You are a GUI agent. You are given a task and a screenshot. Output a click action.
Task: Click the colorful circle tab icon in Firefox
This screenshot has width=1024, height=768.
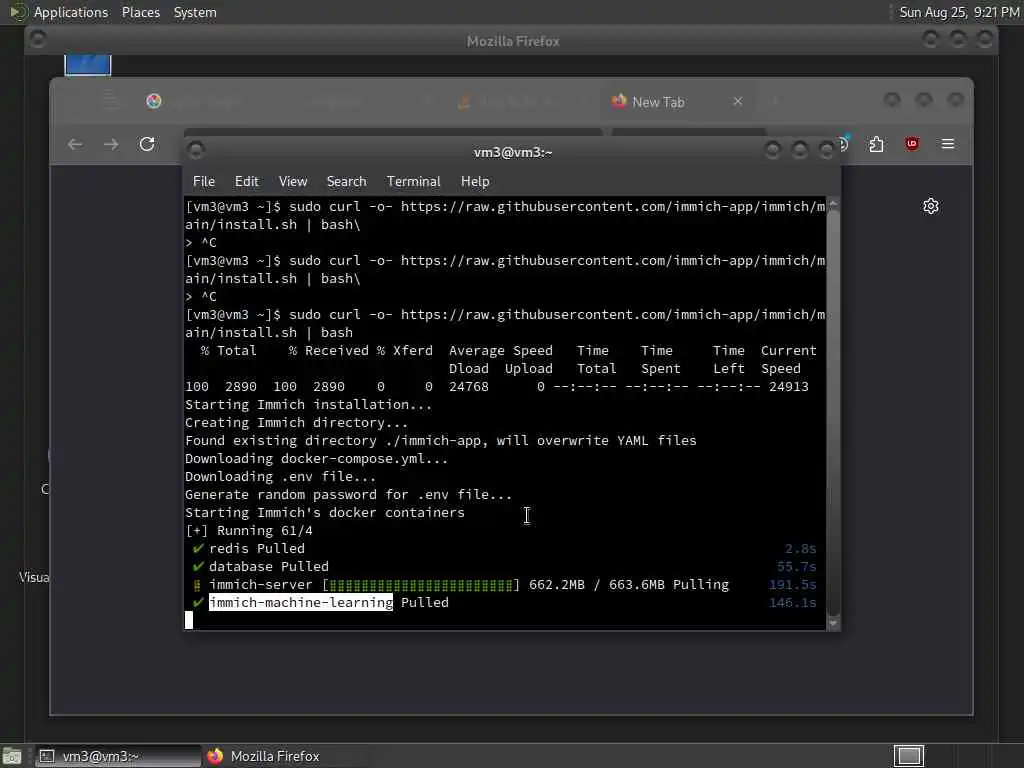153,101
